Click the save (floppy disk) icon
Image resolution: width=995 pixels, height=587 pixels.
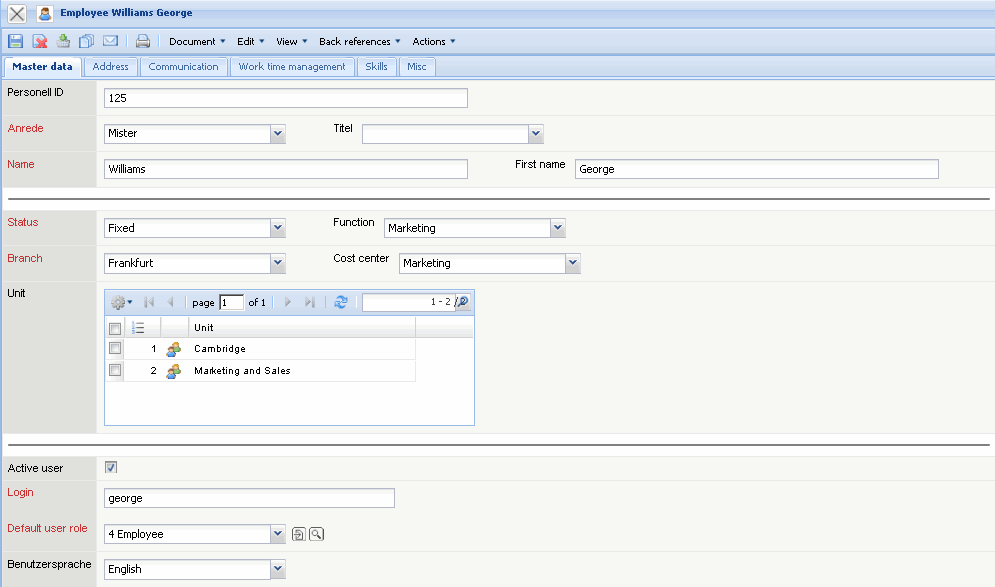point(16,41)
